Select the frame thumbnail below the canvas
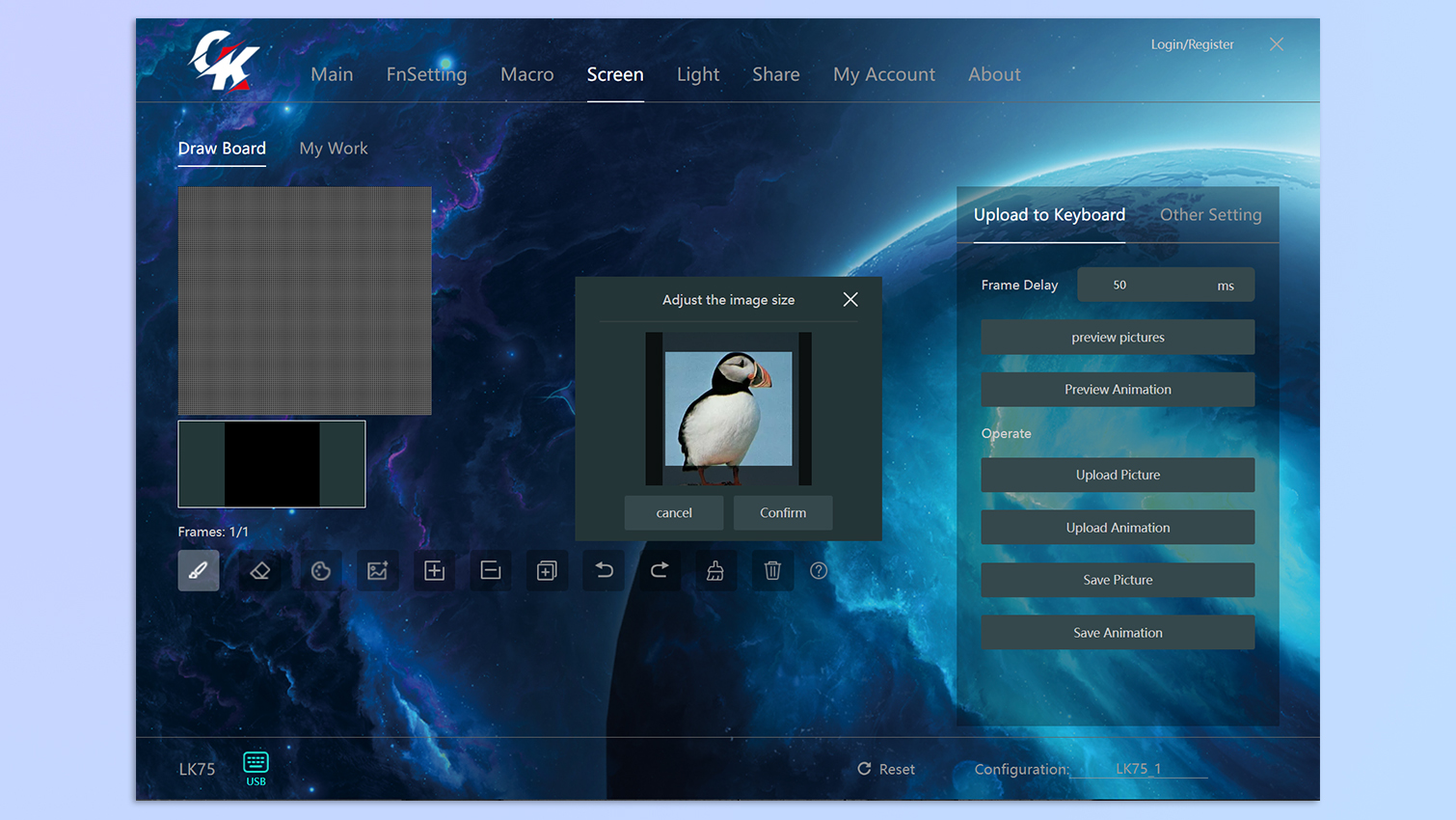Screen dimensions: 1456x820 pyautogui.click(x=272, y=464)
